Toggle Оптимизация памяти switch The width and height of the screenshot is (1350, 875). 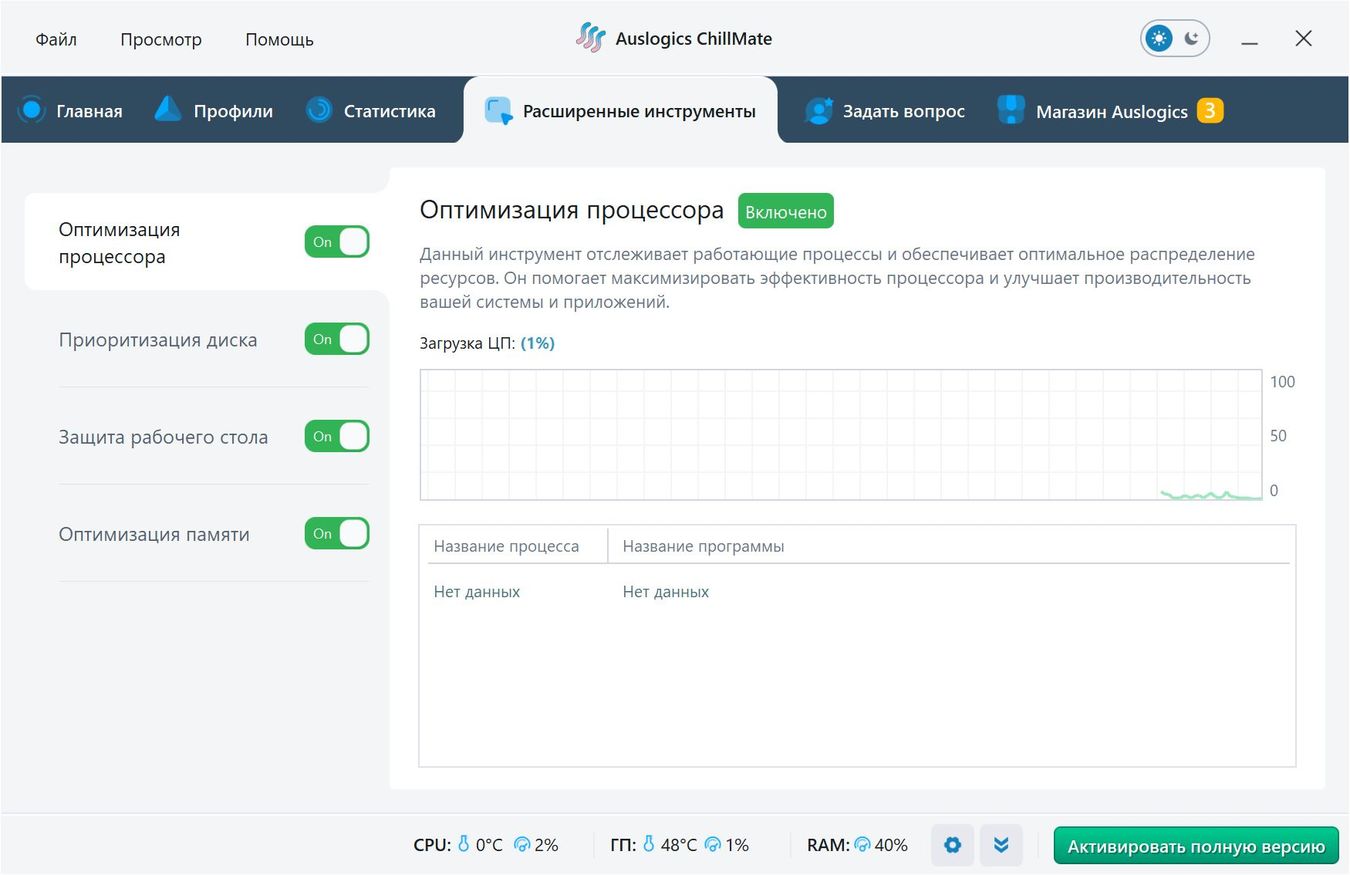pyautogui.click(x=337, y=533)
